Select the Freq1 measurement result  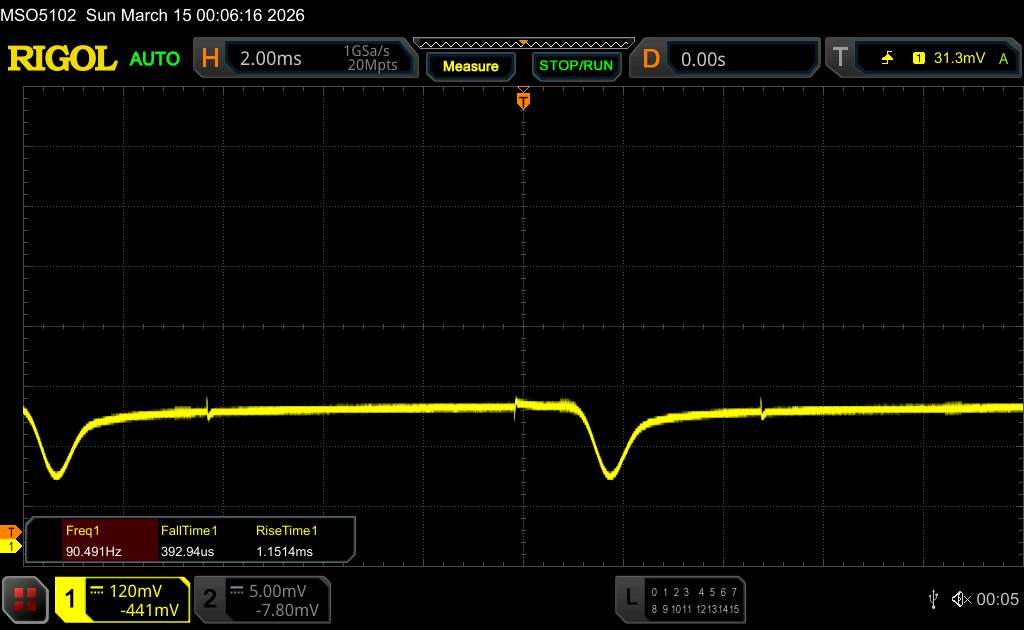click(92, 540)
